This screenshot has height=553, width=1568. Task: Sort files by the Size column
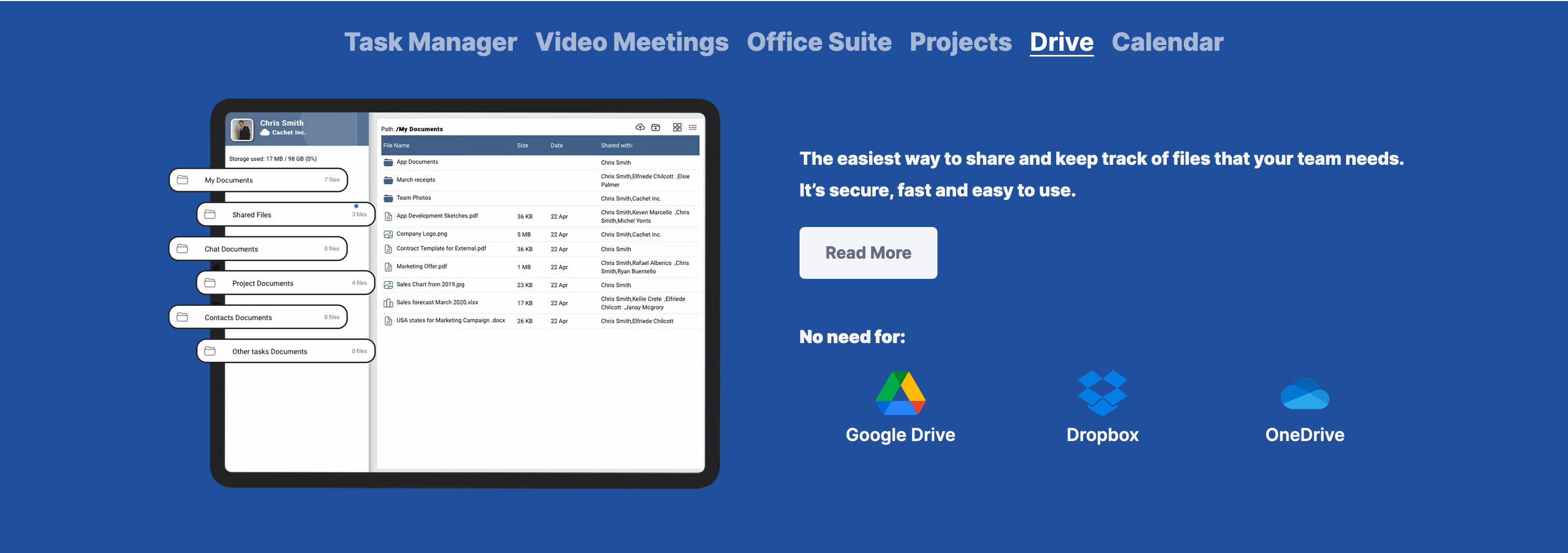[522, 146]
